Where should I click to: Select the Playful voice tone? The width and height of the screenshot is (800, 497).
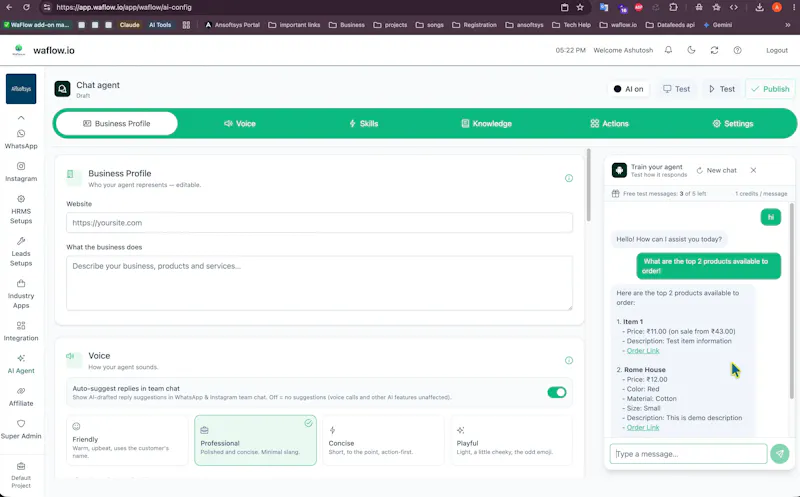pyautogui.click(x=511, y=440)
